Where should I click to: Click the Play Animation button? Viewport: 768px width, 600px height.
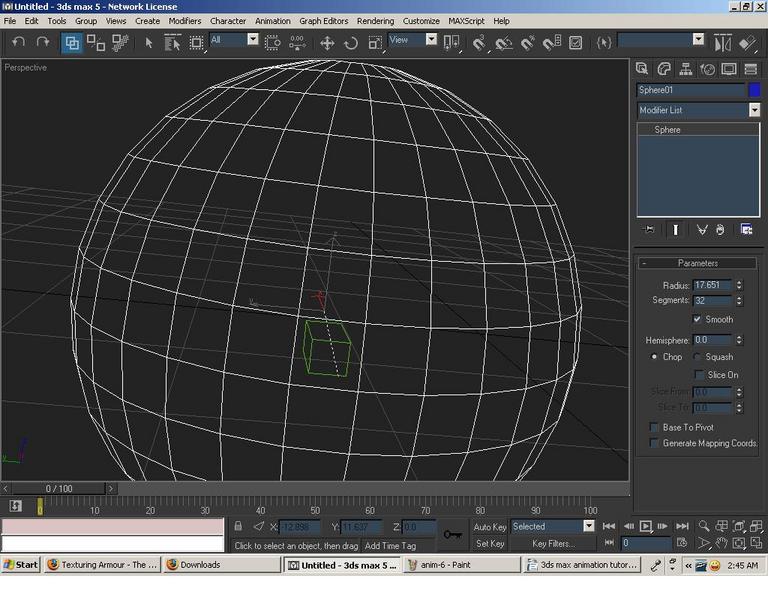646,527
